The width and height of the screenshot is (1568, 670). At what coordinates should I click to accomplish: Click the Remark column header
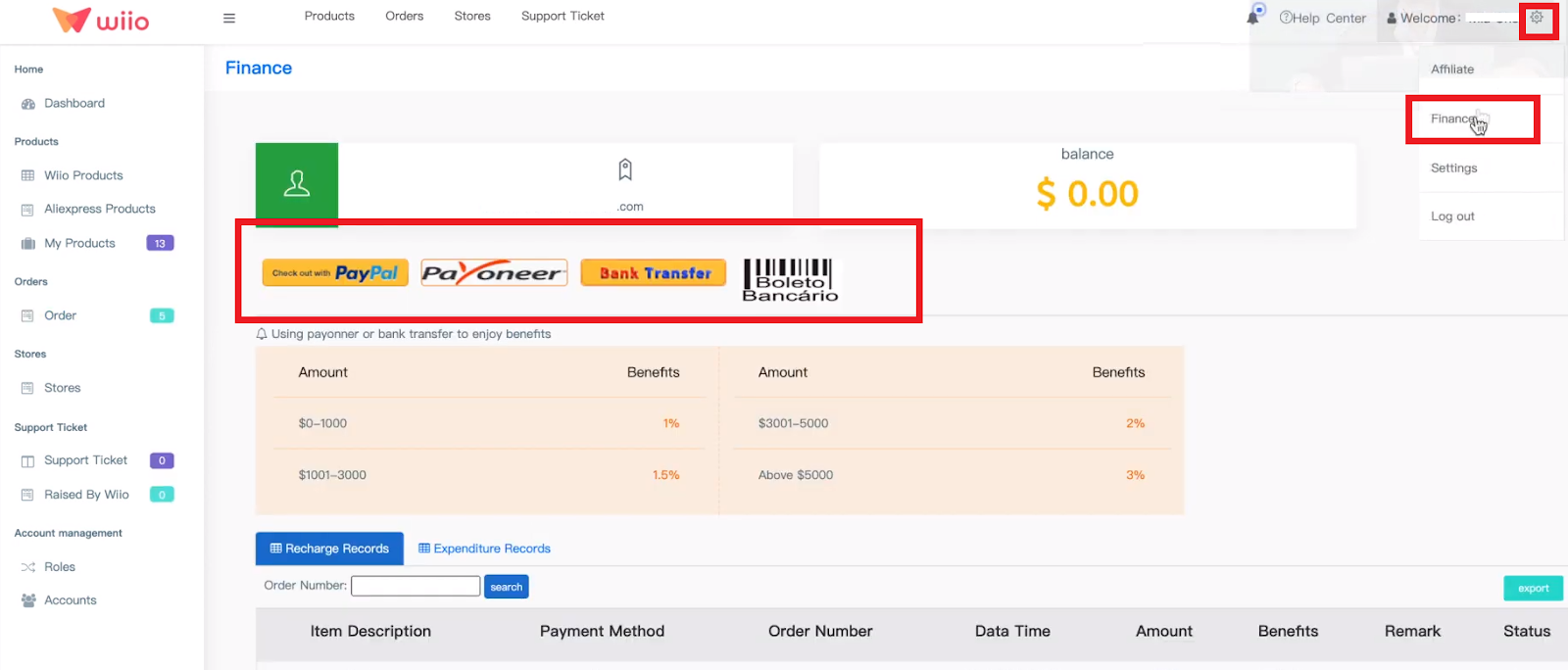tap(1412, 632)
